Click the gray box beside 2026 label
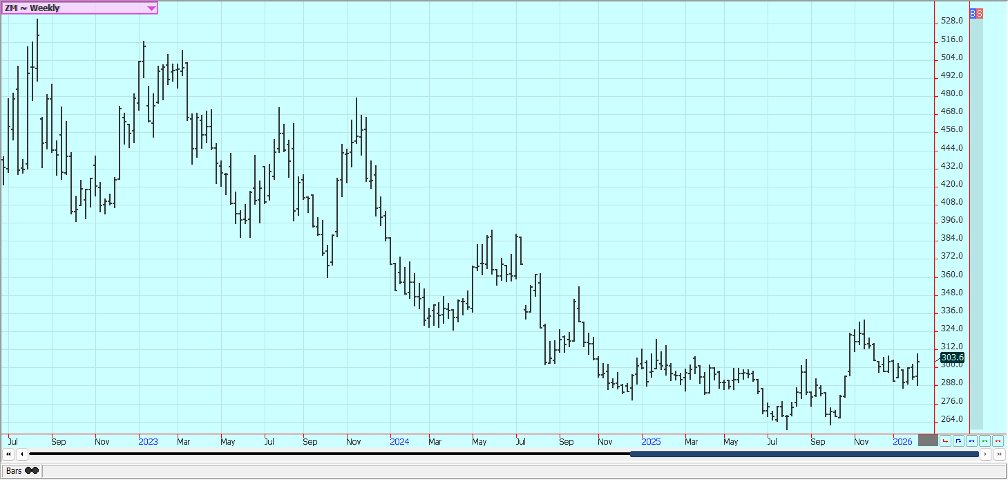This screenshot has width=1008, height=480. click(x=927, y=440)
